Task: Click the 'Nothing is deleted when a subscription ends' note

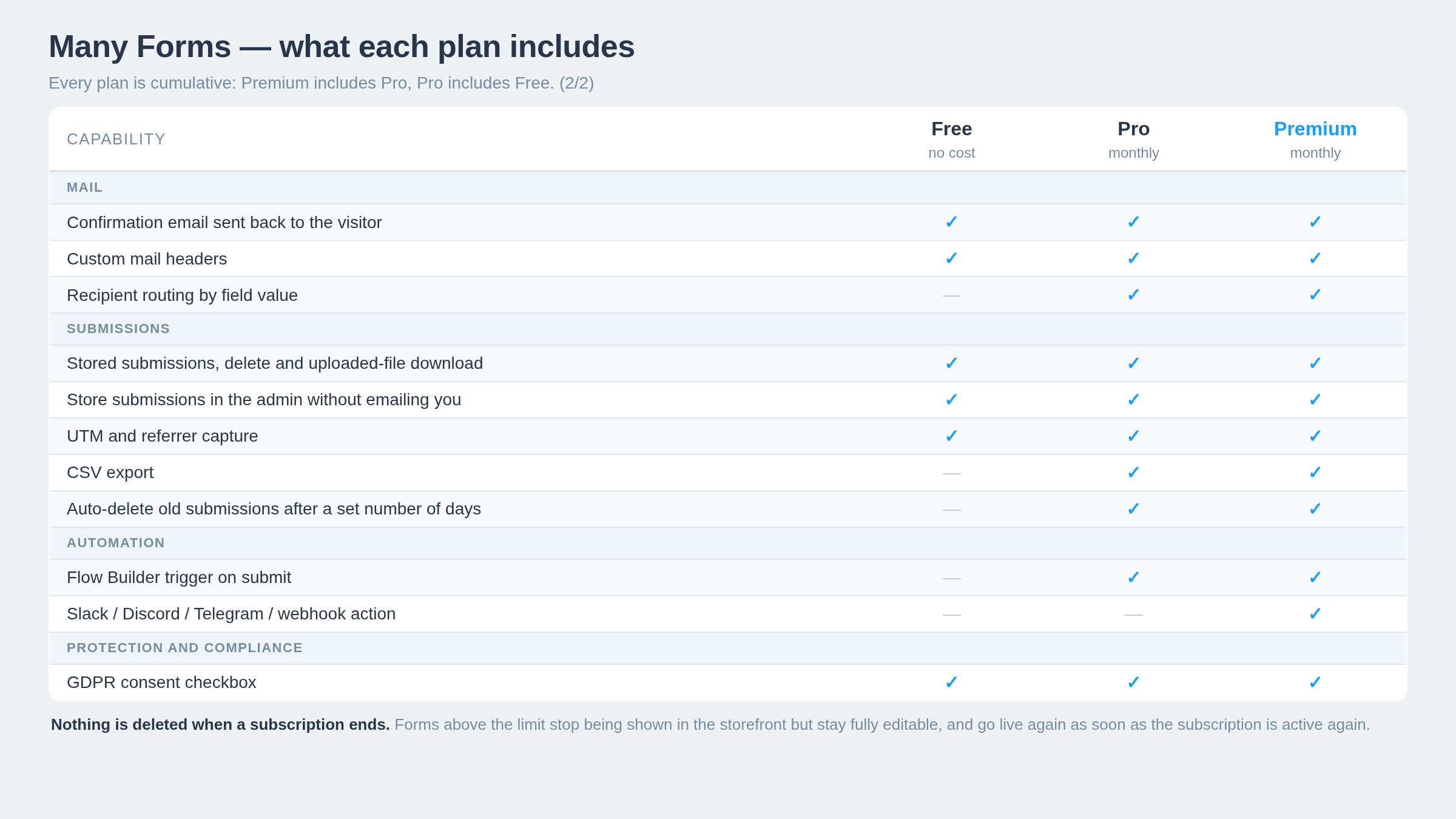Action: point(710,724)
